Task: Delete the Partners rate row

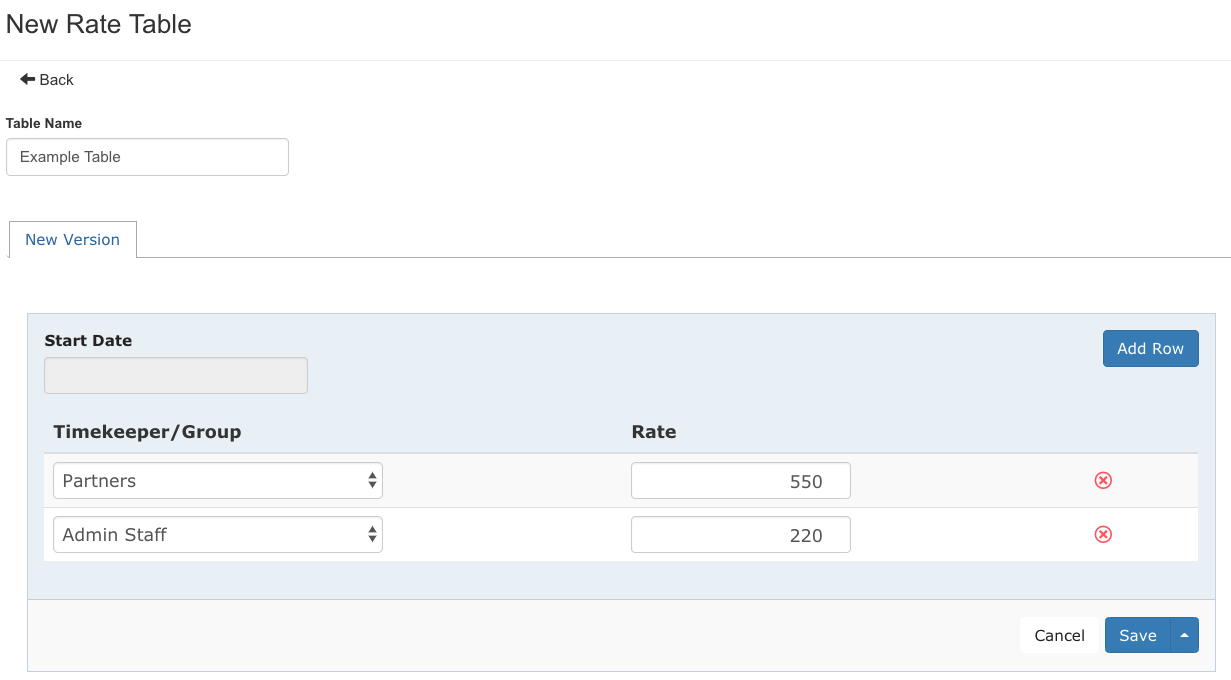Action: 1103,480
